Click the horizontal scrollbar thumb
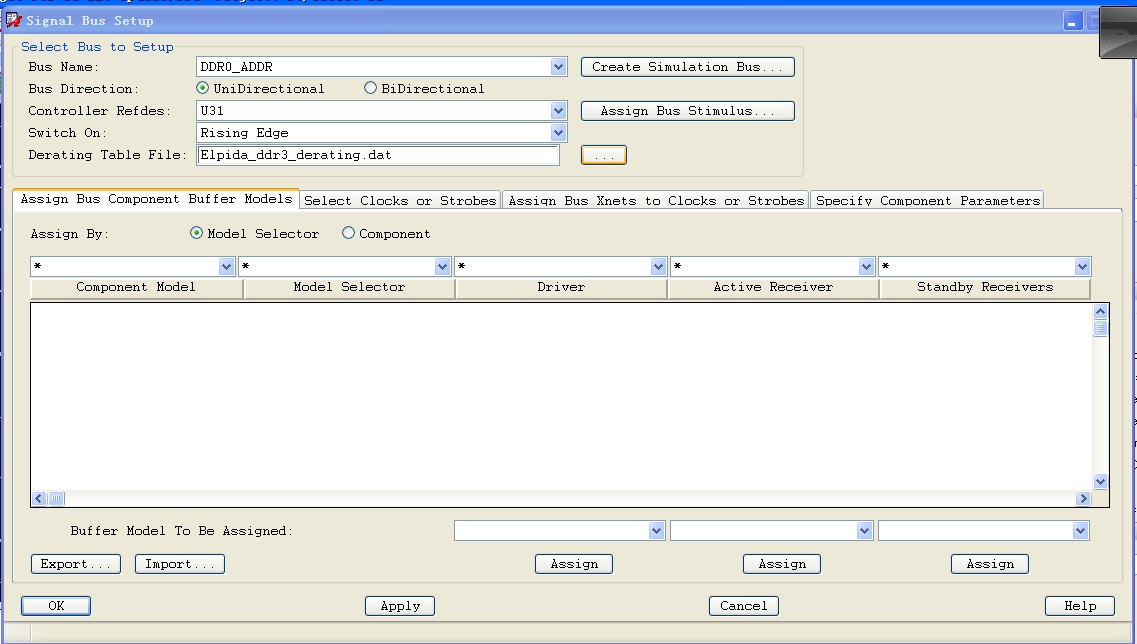 pyautogui.click(x=56, y=498)
